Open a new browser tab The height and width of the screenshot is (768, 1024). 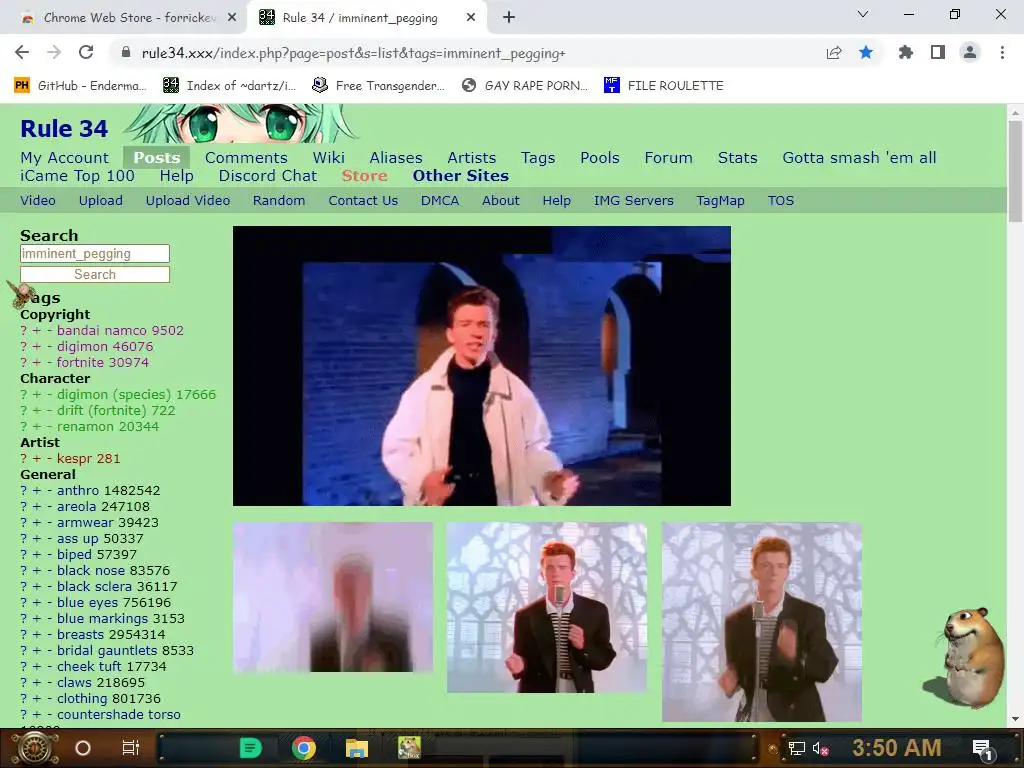pos(509,18)
